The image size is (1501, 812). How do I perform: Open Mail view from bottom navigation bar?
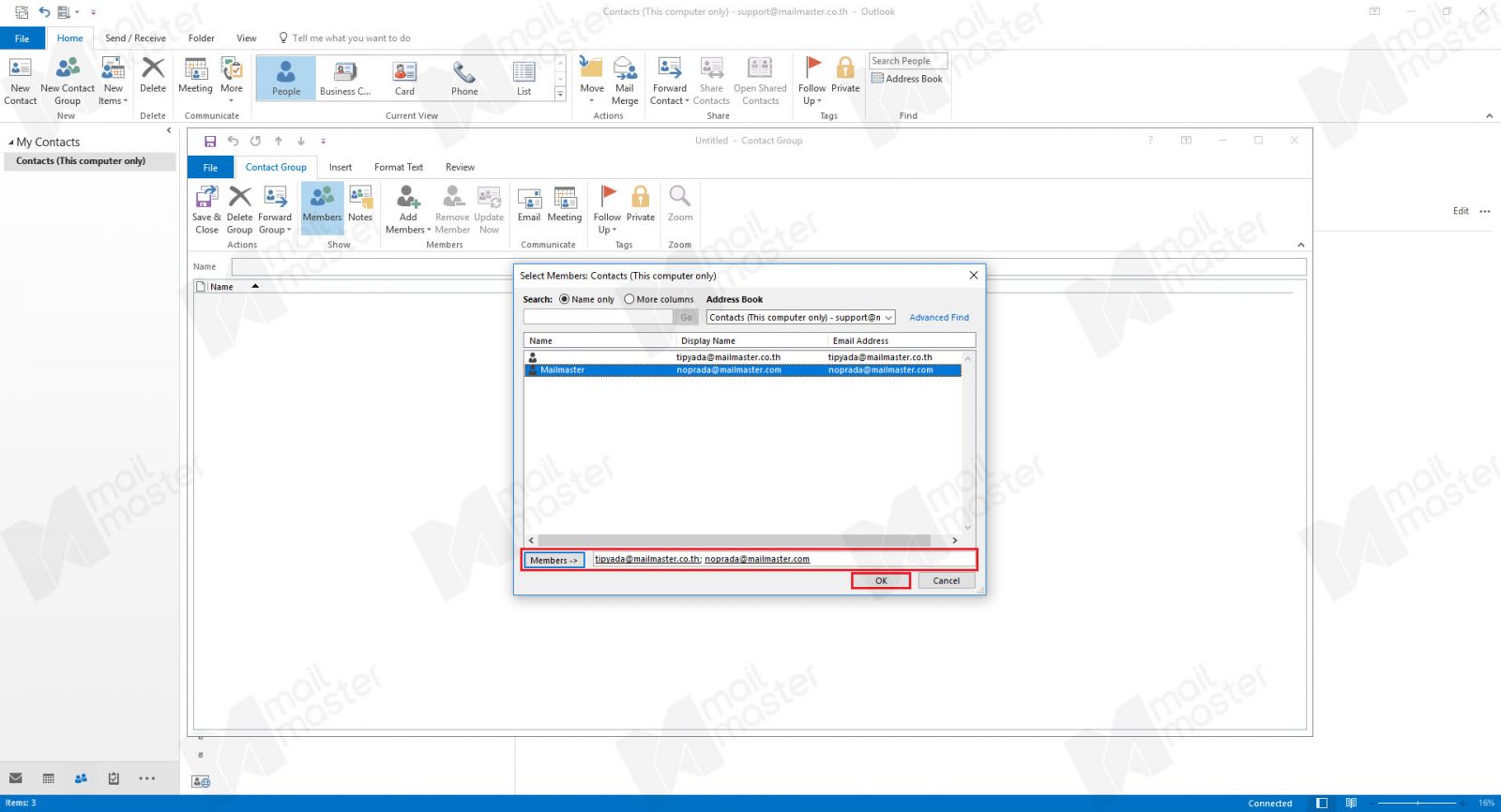click(16, 778)
